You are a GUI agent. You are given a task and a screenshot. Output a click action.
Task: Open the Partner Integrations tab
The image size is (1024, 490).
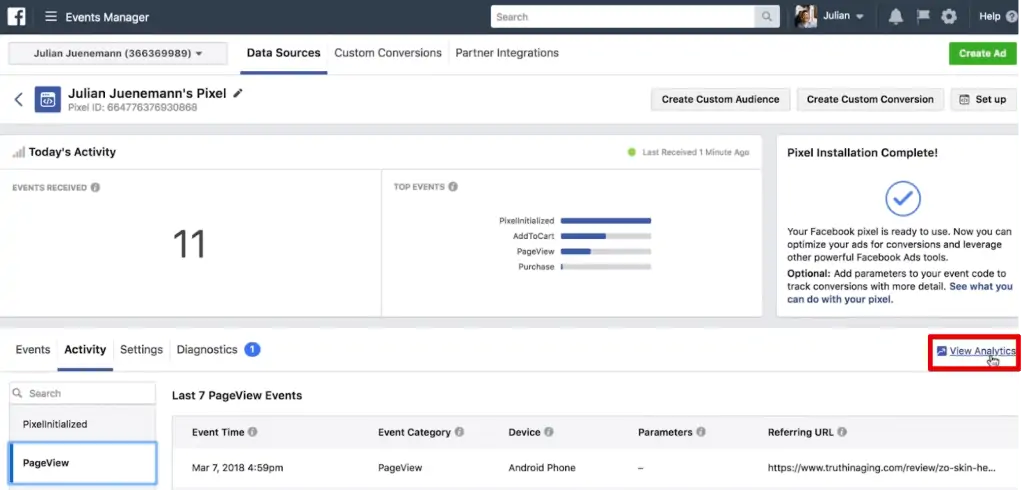tap(507, 53)
